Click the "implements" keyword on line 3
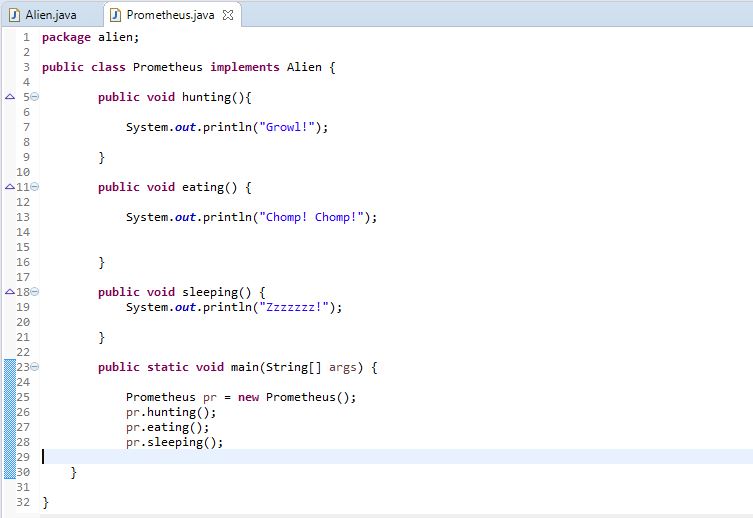 click(x=245, y=67)
